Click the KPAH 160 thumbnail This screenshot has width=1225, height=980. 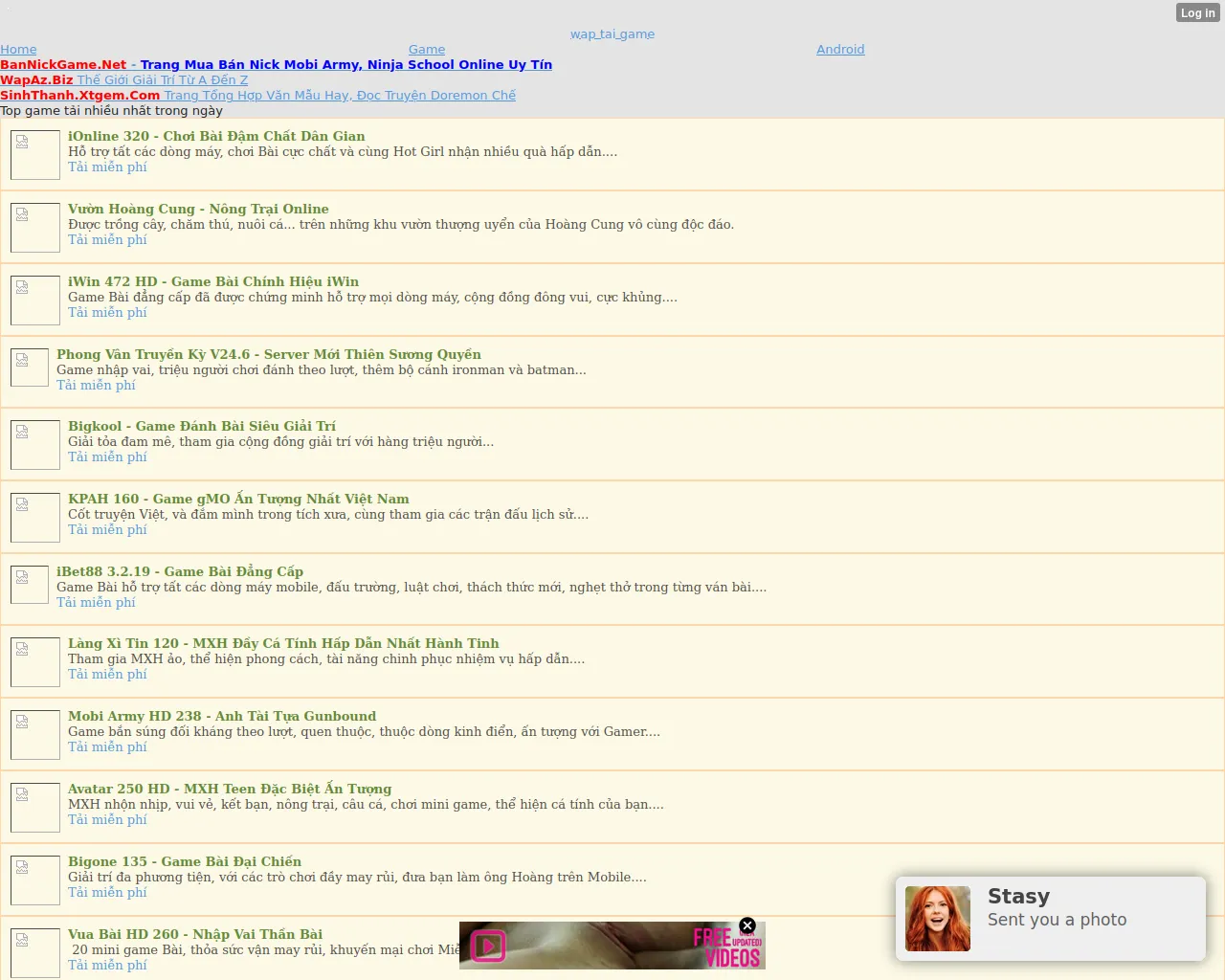35,518
